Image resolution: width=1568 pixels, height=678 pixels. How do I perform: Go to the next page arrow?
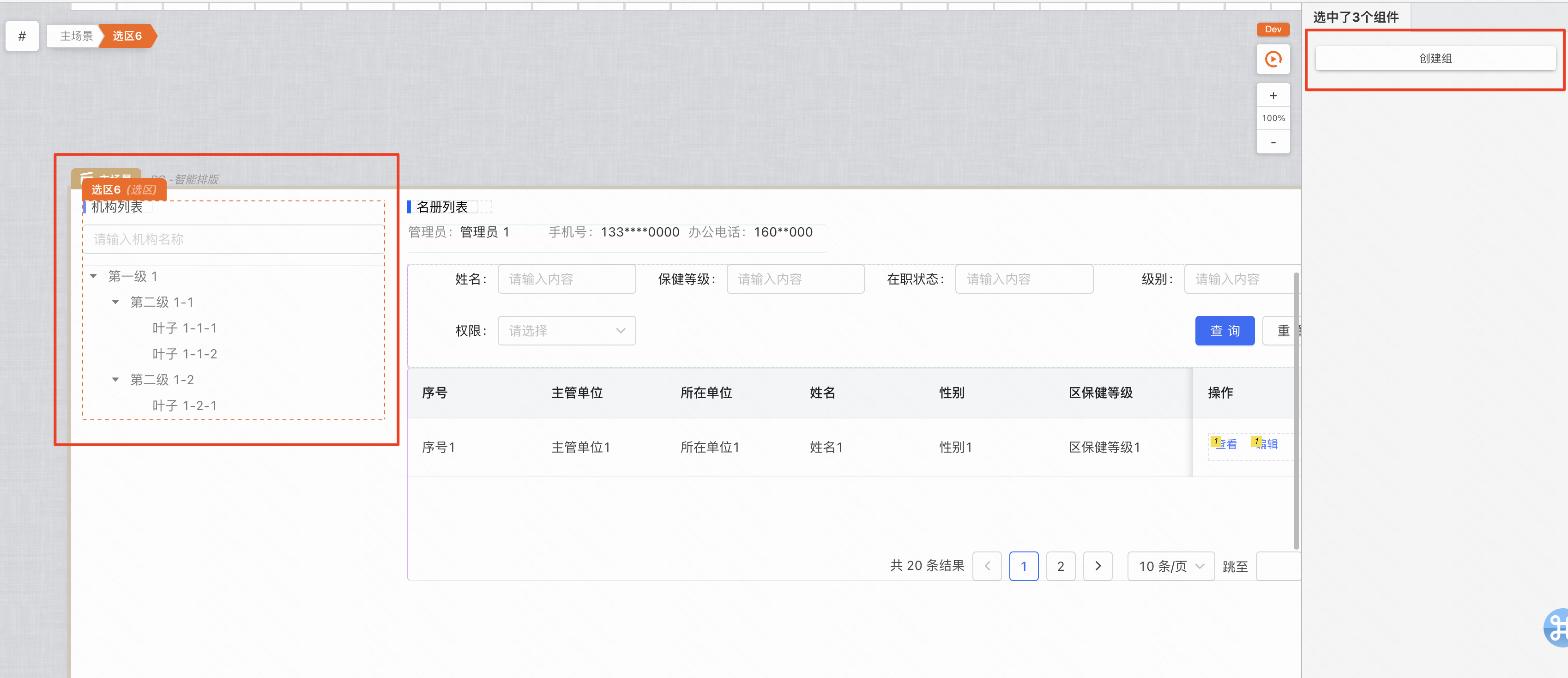[1098, 566]
